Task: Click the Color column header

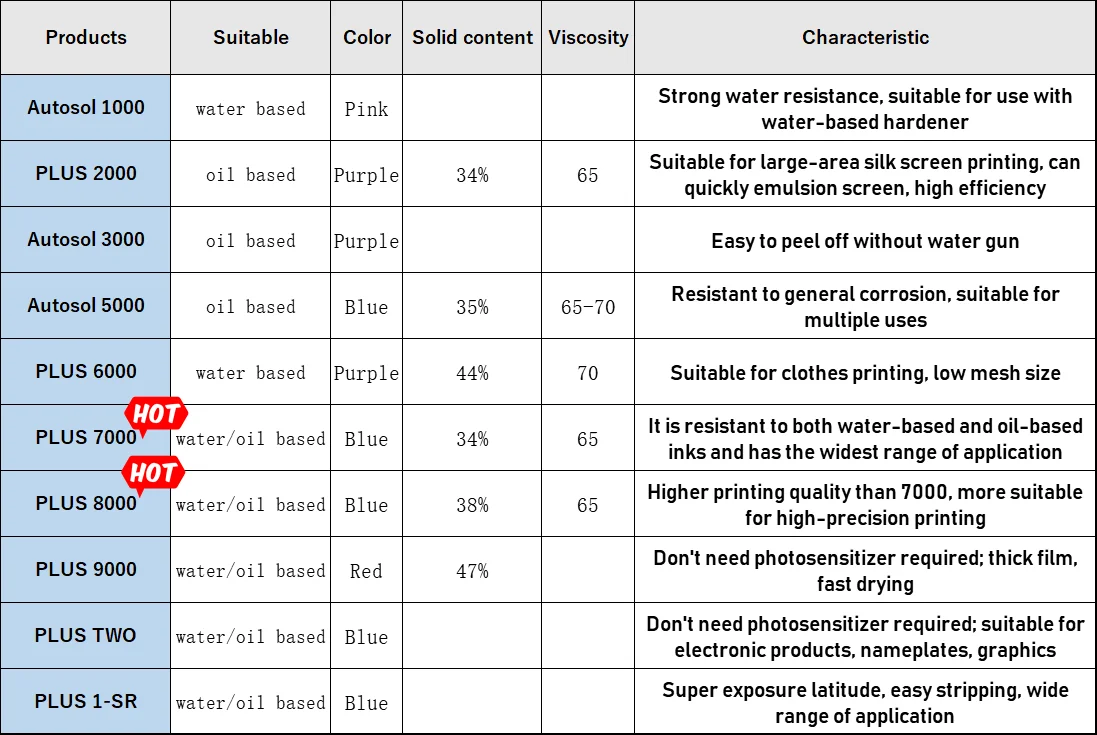Action: pyautogui.click(x=367, y=38)
